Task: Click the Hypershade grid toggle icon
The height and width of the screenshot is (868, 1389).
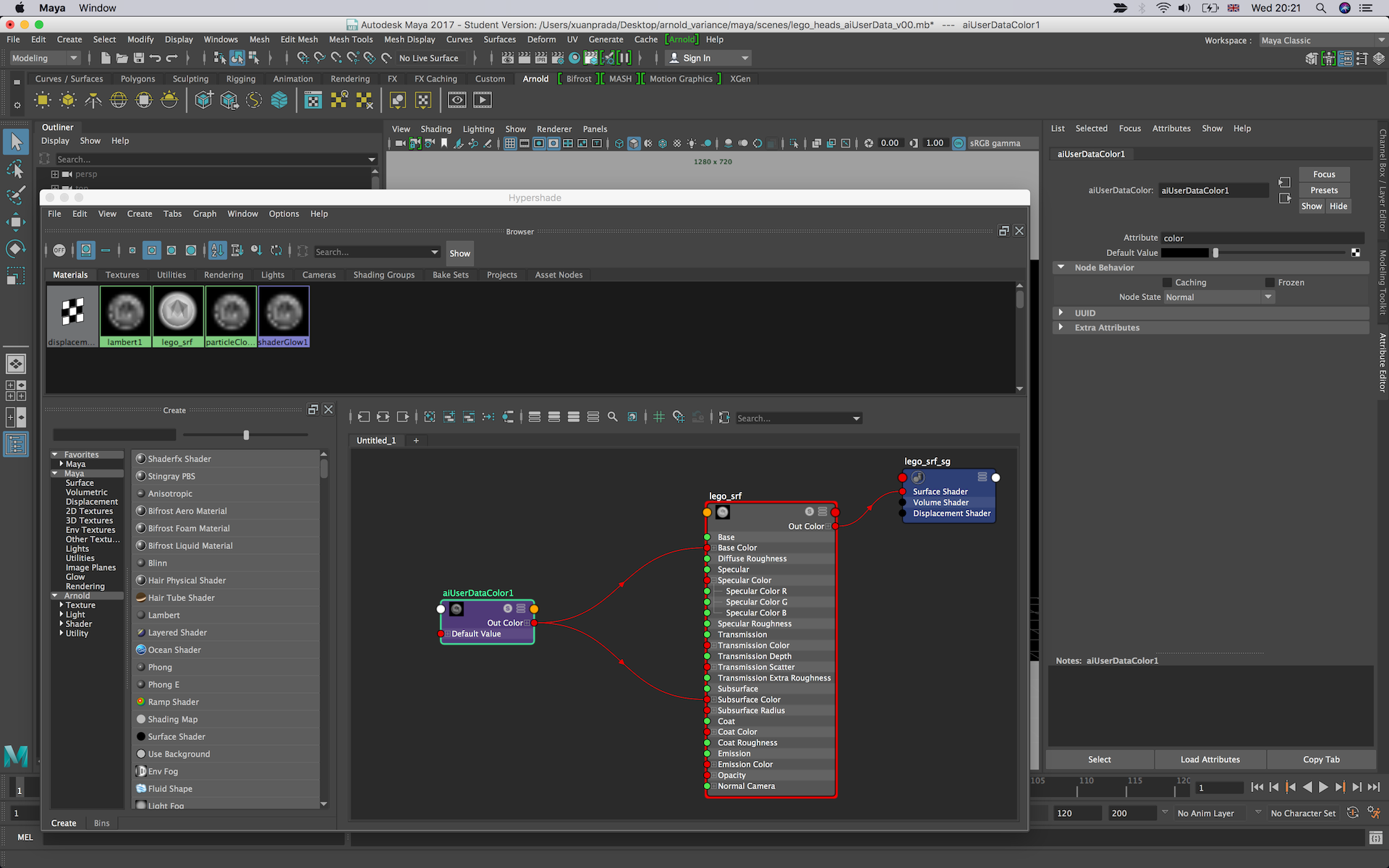Action: (x=659, y=417)
